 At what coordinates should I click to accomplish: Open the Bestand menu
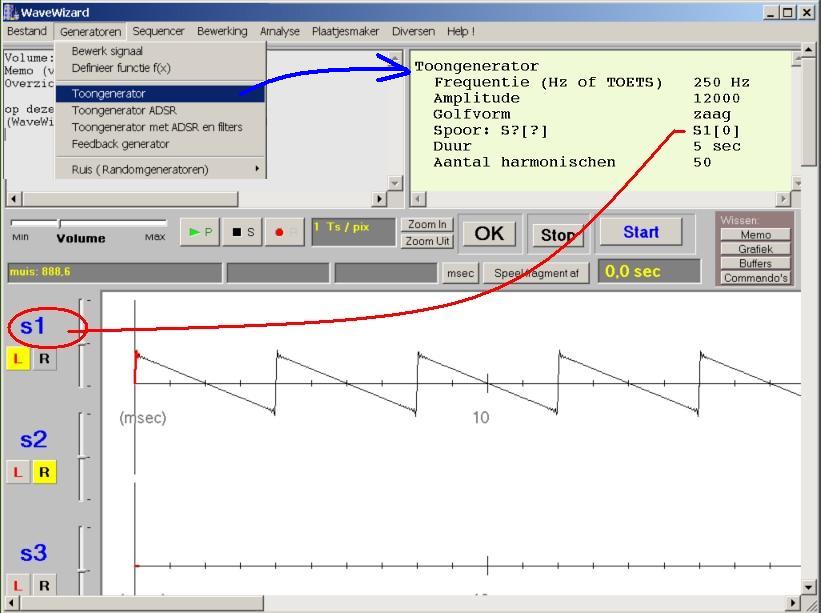coord(27,31)
